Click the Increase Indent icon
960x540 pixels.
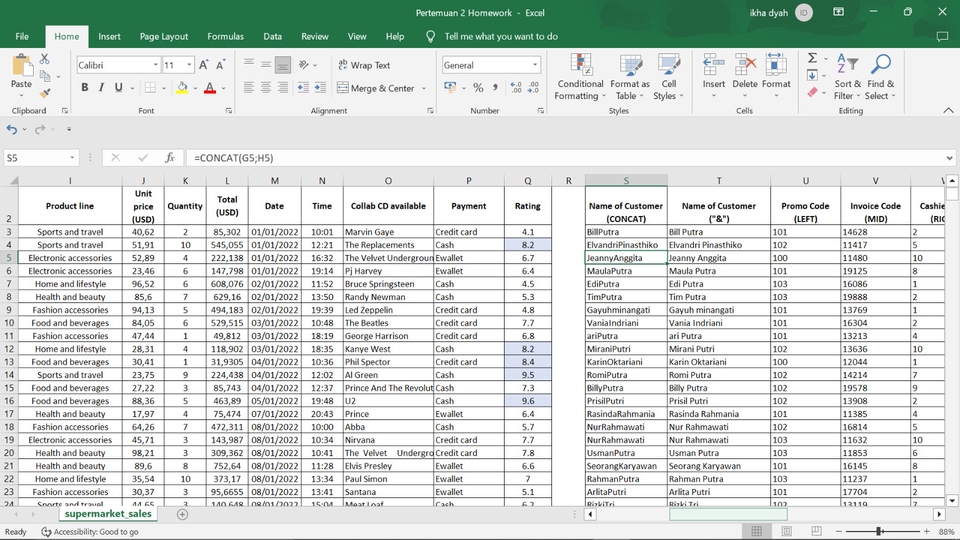[x=320, y=88]
